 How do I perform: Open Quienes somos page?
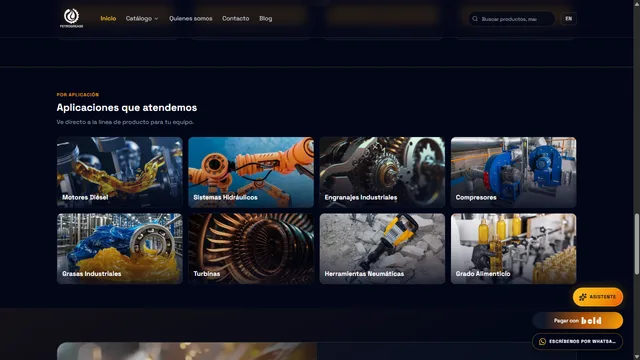tap(191, 18)
